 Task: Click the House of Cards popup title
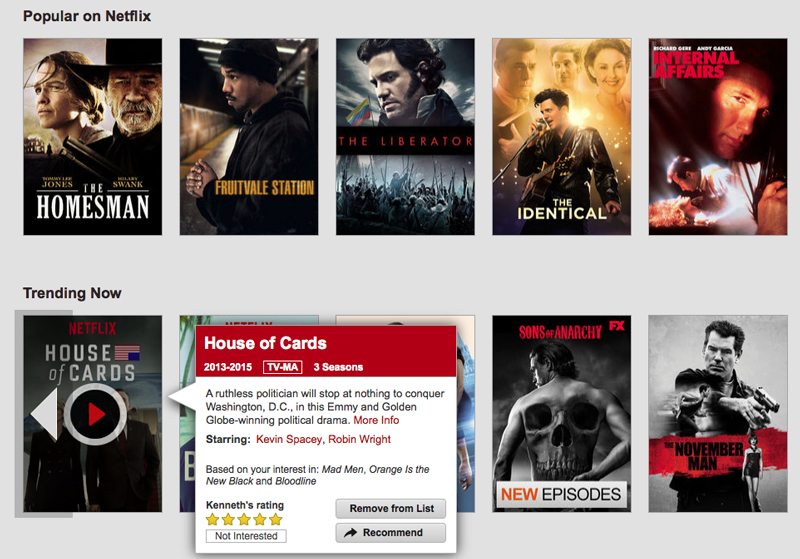coord(265,343)
